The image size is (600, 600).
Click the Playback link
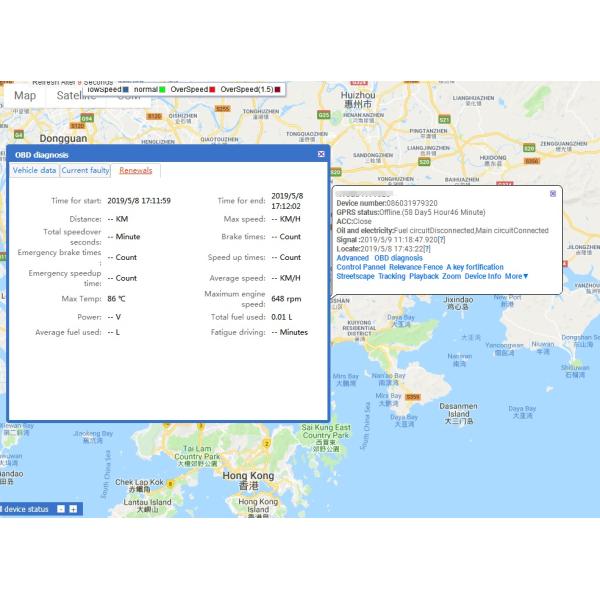pos(423,276)
